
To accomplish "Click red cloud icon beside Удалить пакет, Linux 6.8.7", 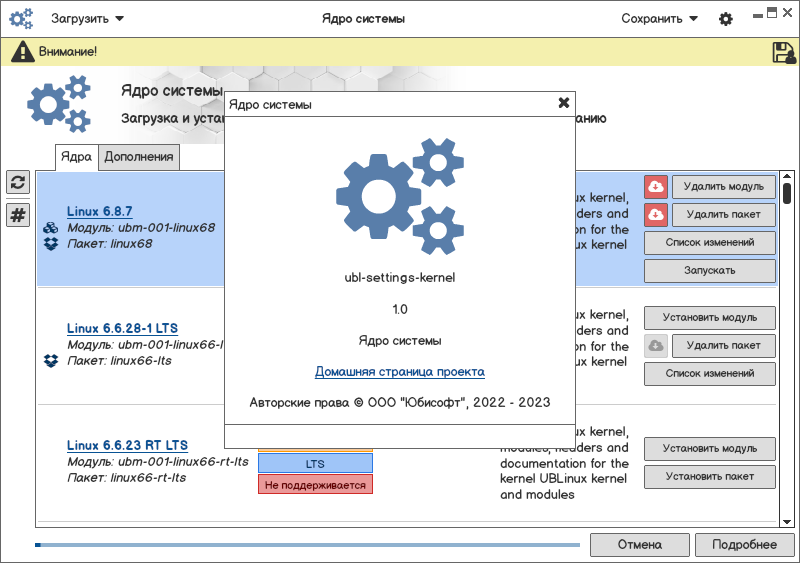I will (x=655, y=214).
